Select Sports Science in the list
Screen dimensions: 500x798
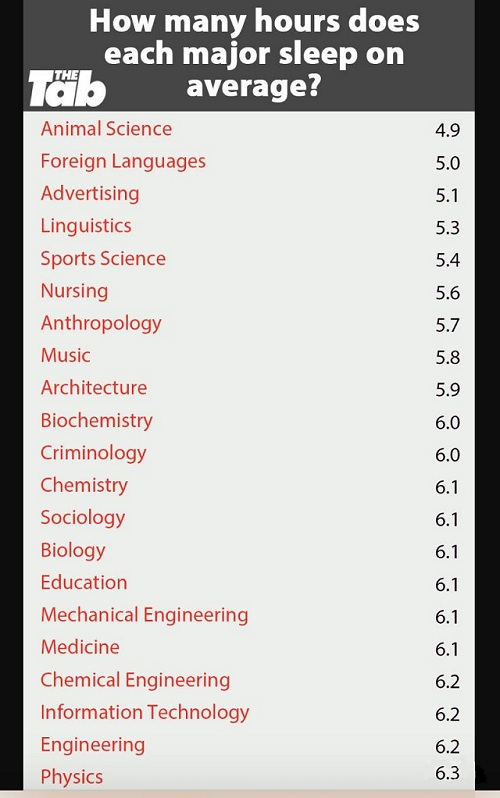(103, 259)
